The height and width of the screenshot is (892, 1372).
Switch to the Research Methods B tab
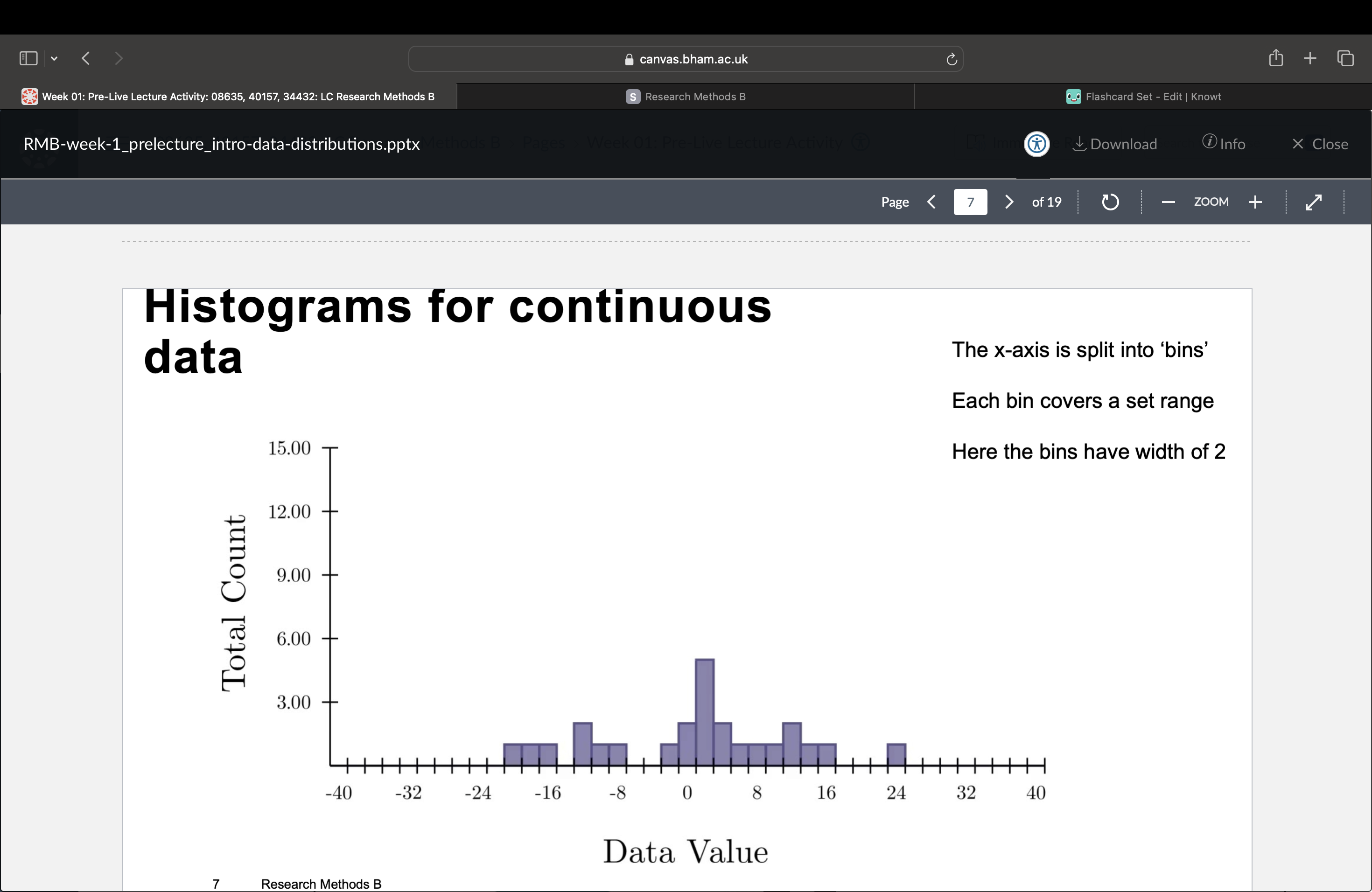686,96
